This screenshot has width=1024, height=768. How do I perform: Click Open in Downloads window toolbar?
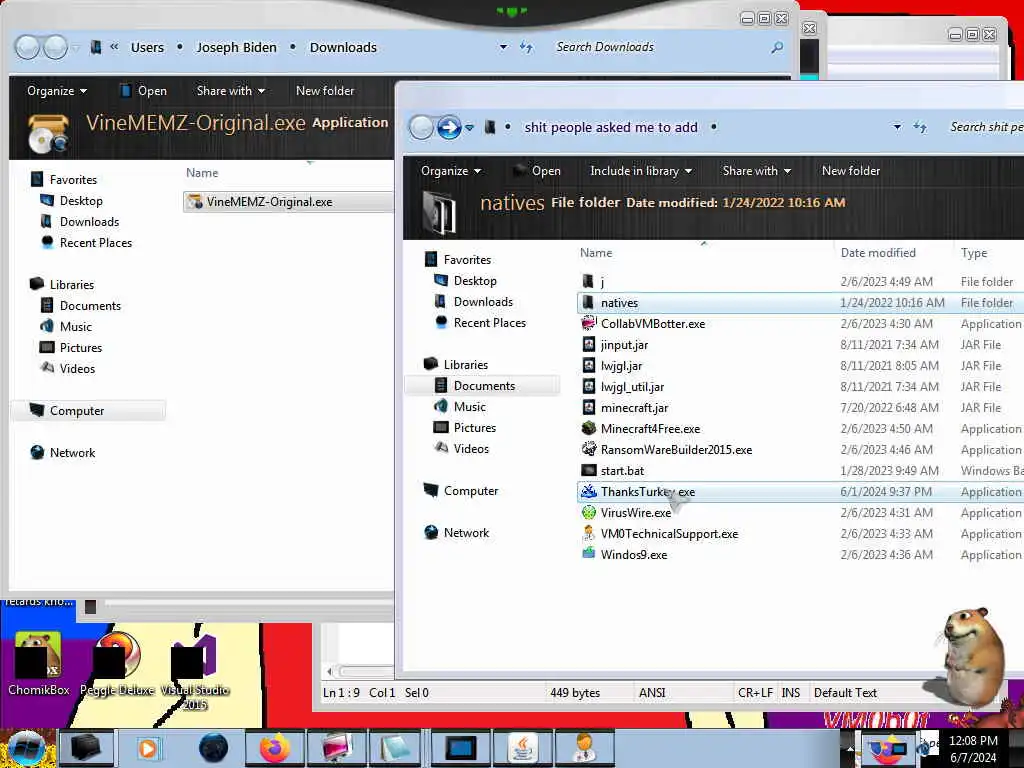click(144, 91)
